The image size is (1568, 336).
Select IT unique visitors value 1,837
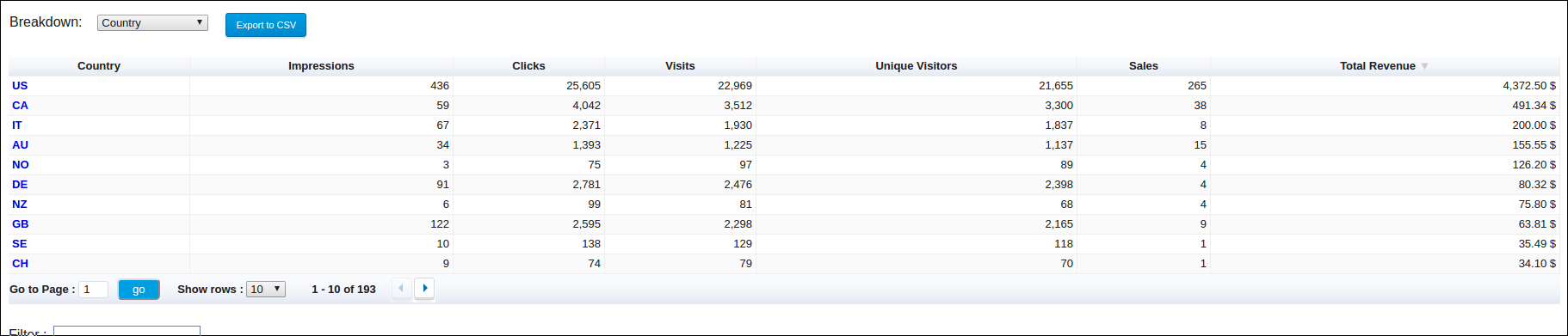(x=1059, y=125)
